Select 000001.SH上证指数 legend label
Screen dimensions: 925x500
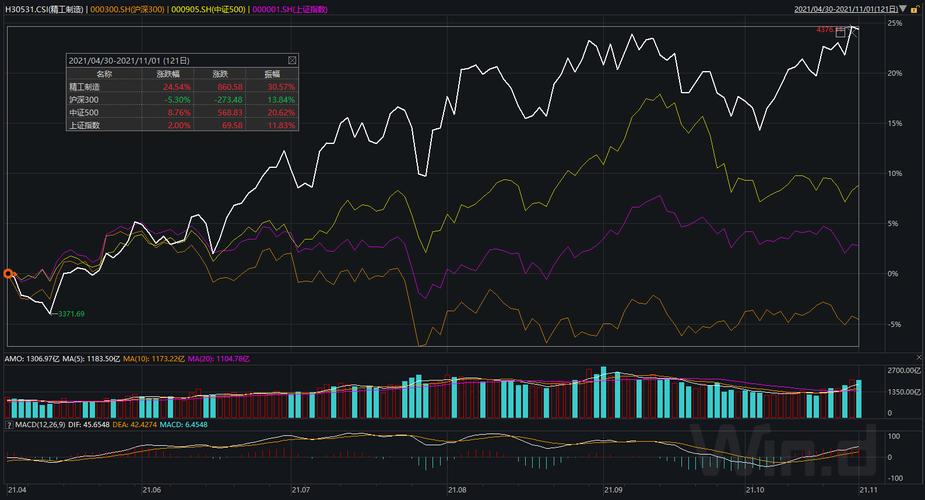(290, 9)
